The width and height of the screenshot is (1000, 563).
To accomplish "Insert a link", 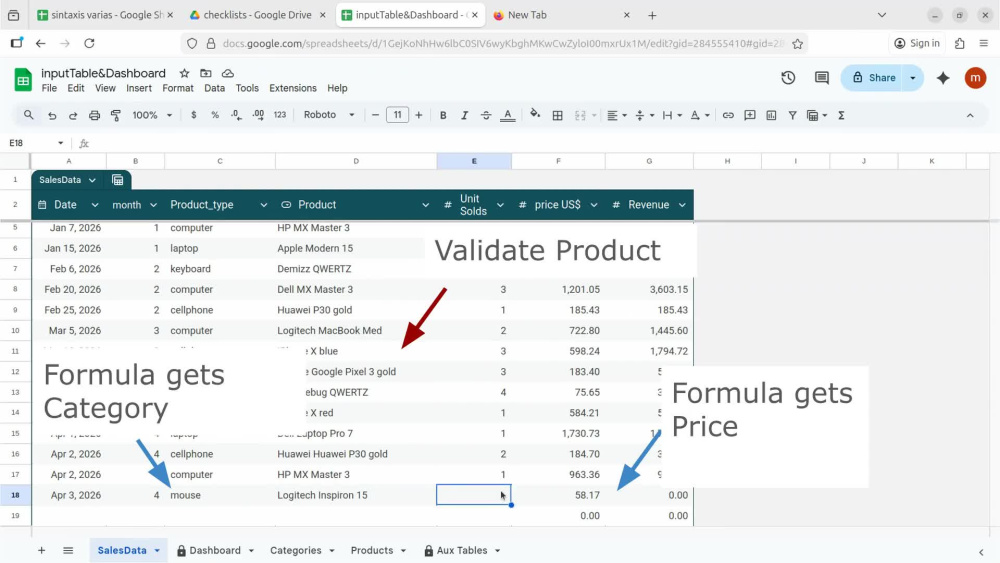I will (728, 115).
